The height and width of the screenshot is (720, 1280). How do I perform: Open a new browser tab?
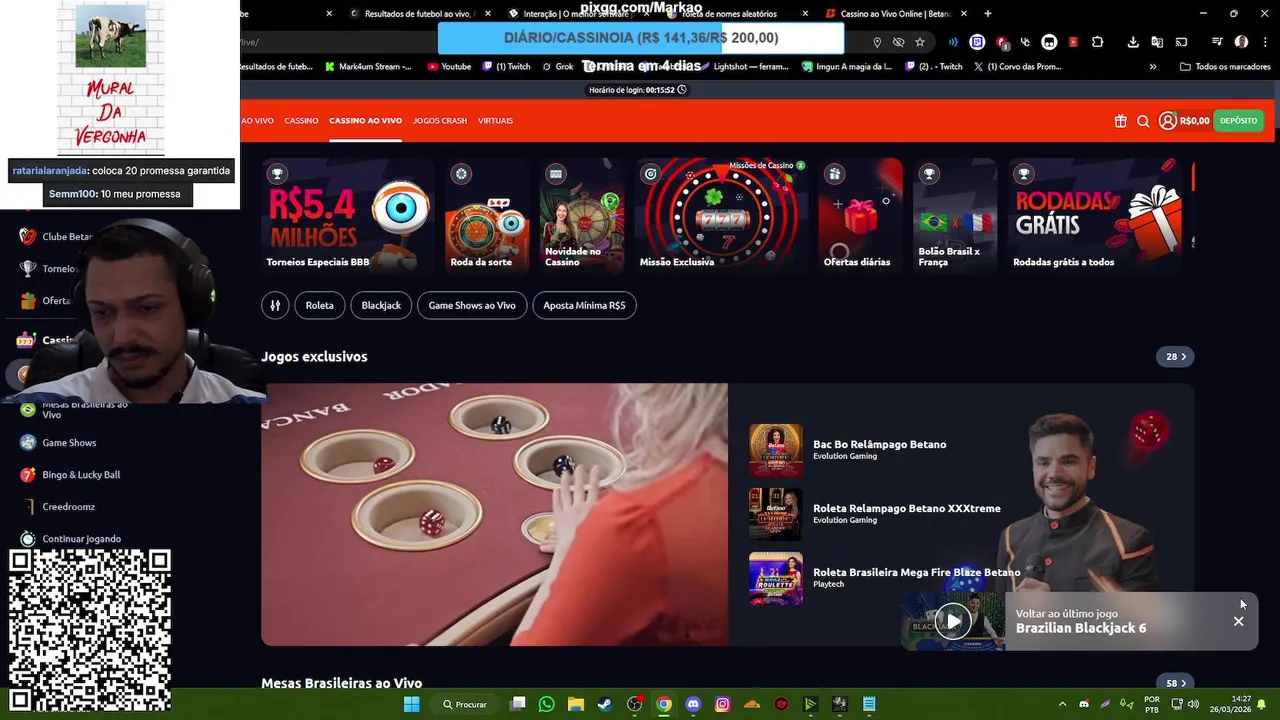click(988, 14)
